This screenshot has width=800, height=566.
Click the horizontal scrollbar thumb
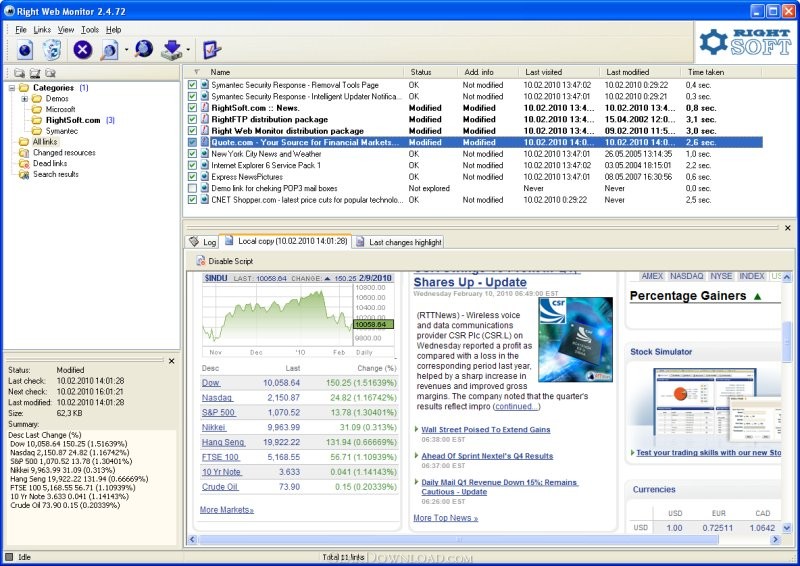458,539
